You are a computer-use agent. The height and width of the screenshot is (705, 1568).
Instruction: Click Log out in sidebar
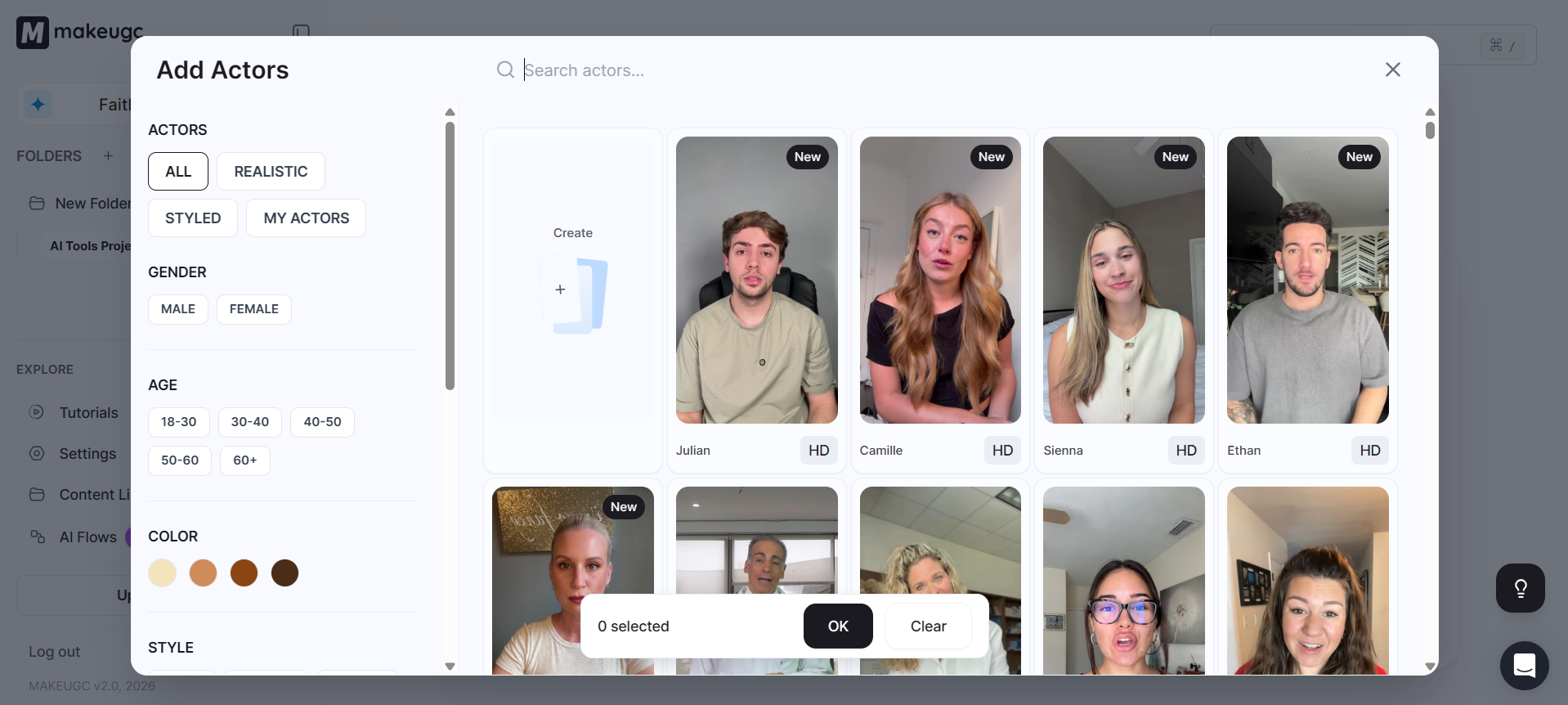coord(55,652)
